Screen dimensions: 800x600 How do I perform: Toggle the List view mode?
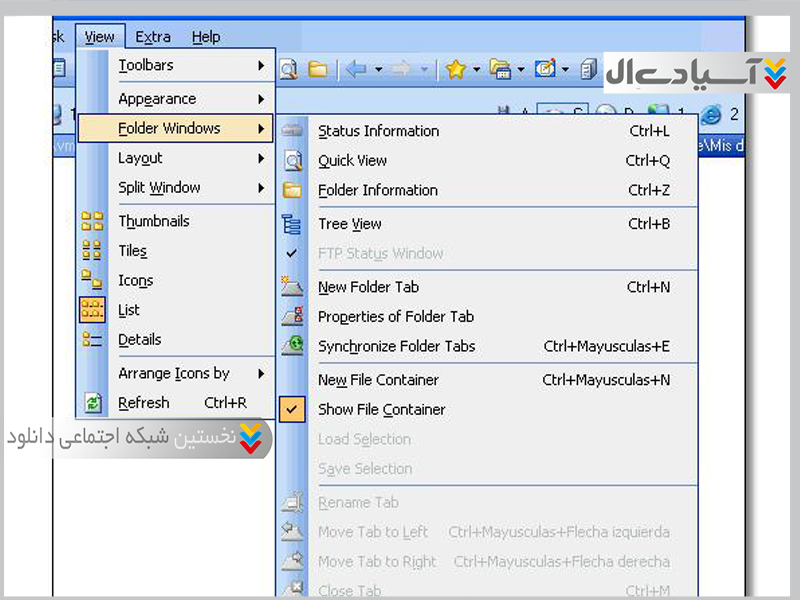[x=129, y=310]
